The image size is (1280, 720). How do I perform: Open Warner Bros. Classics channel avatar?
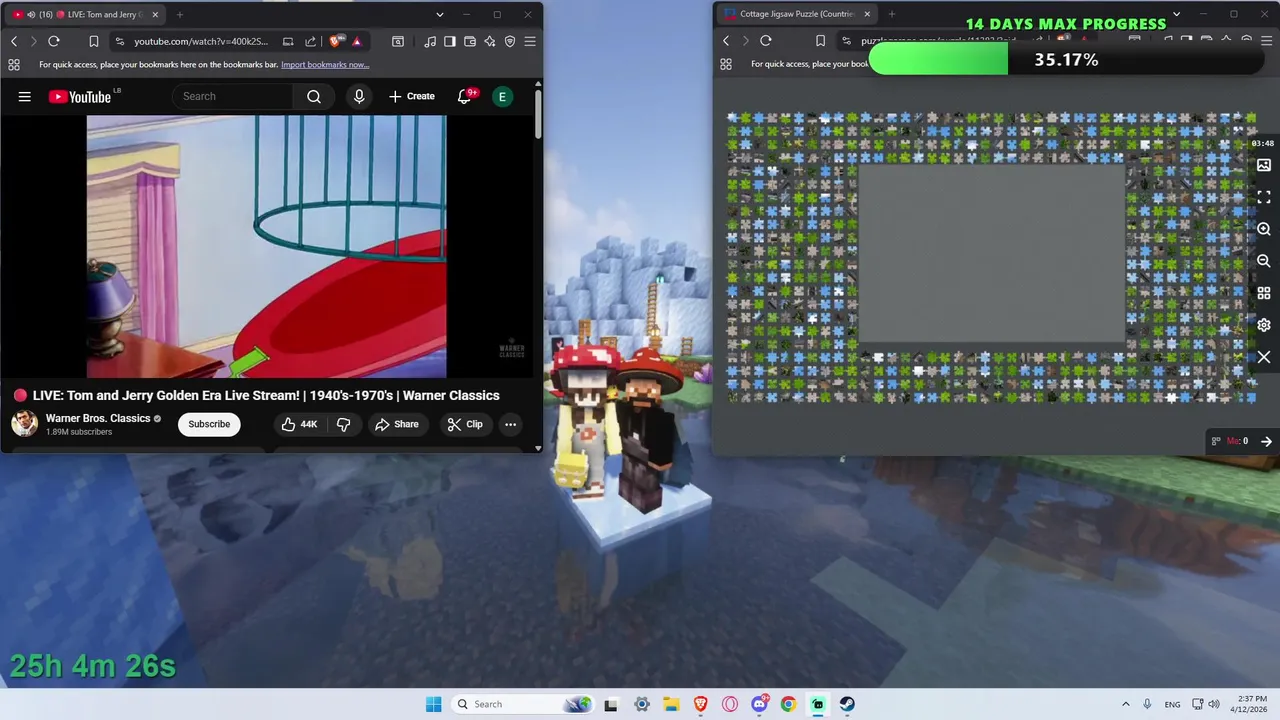(25, 424)
